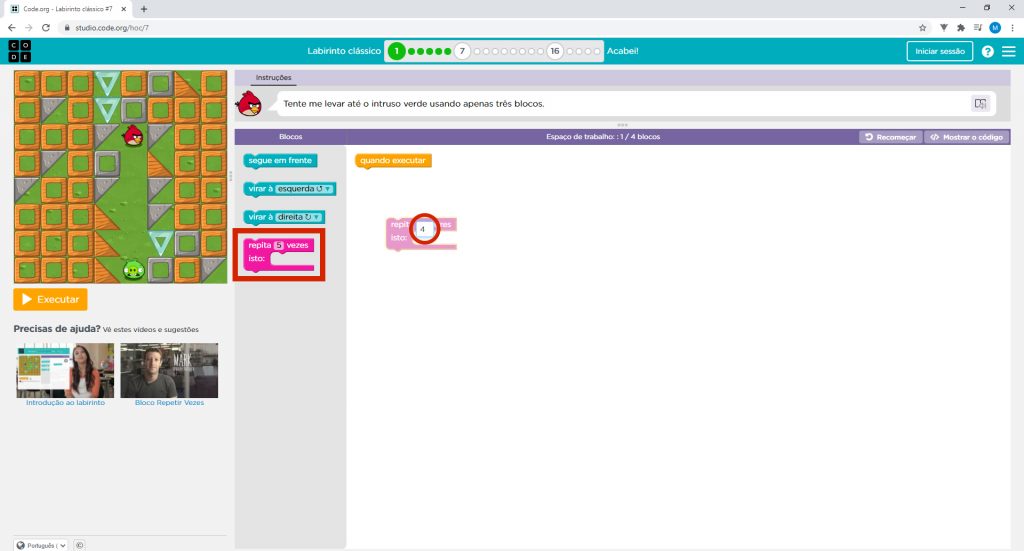Screen dimensions: 1024x551
Task: Open the Extensions puzzle-piece menu
Action: (960, 27)
